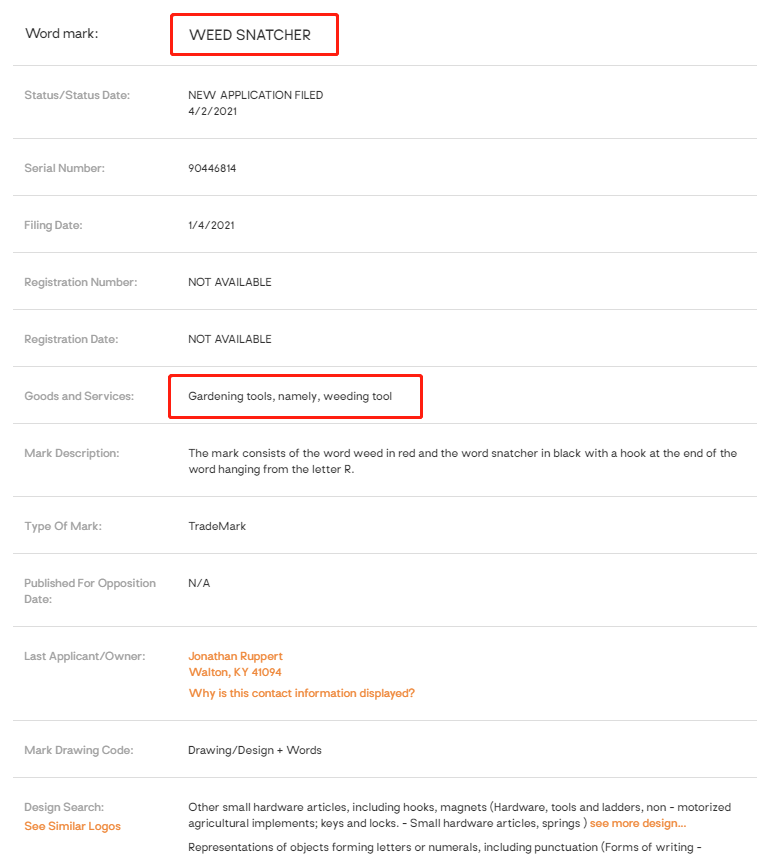This screenshot has width=775, height=856.
Task: Click the 'Drawing/Design + Words' code value
Action: click(x=254, y=749)
